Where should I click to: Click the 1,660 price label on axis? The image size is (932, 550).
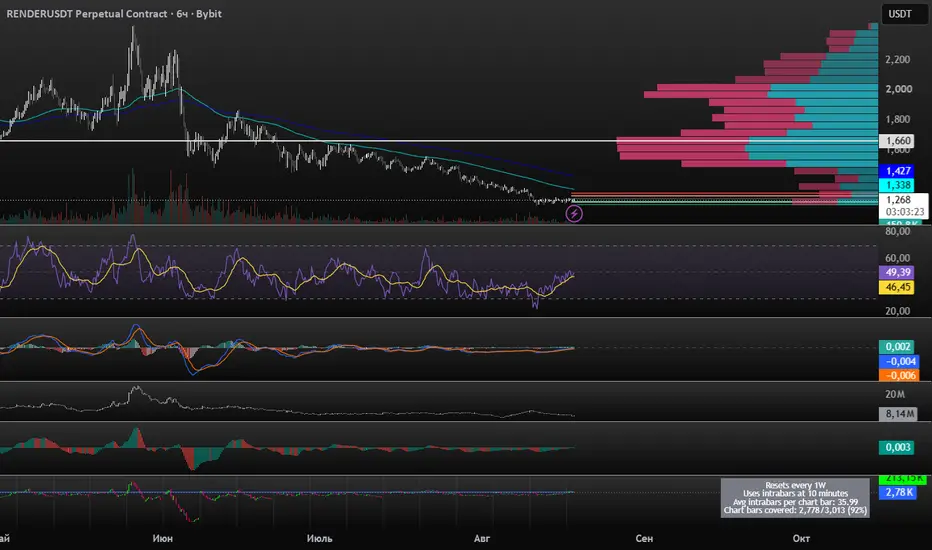[898, 141]
